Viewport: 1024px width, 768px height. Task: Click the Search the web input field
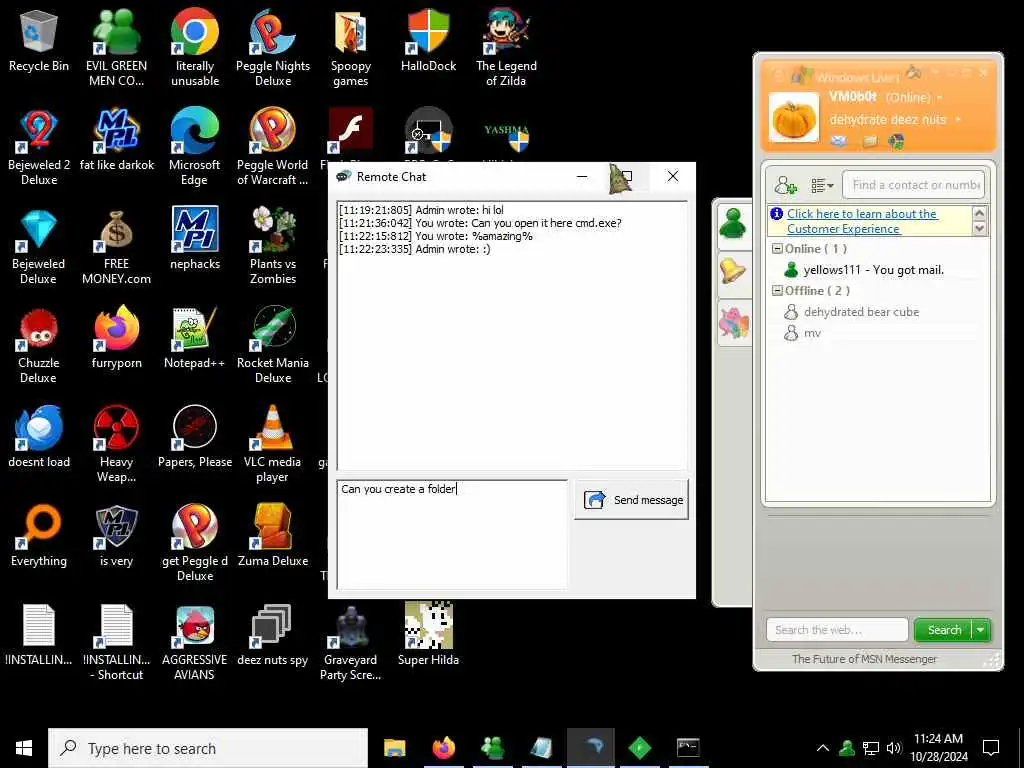pos(837,630)
